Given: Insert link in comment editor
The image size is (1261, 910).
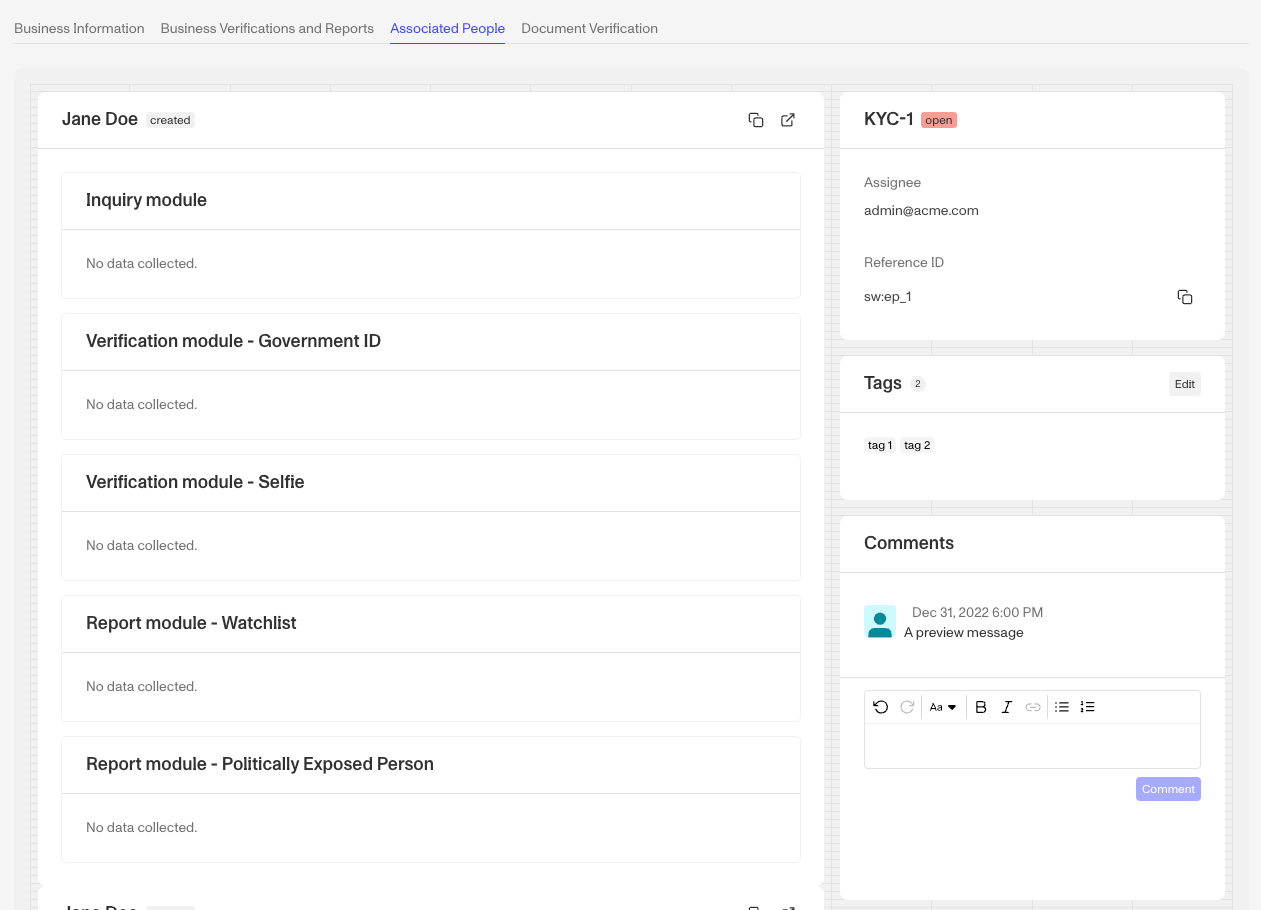Looking at the screenshot, I should pos(1033,707).
